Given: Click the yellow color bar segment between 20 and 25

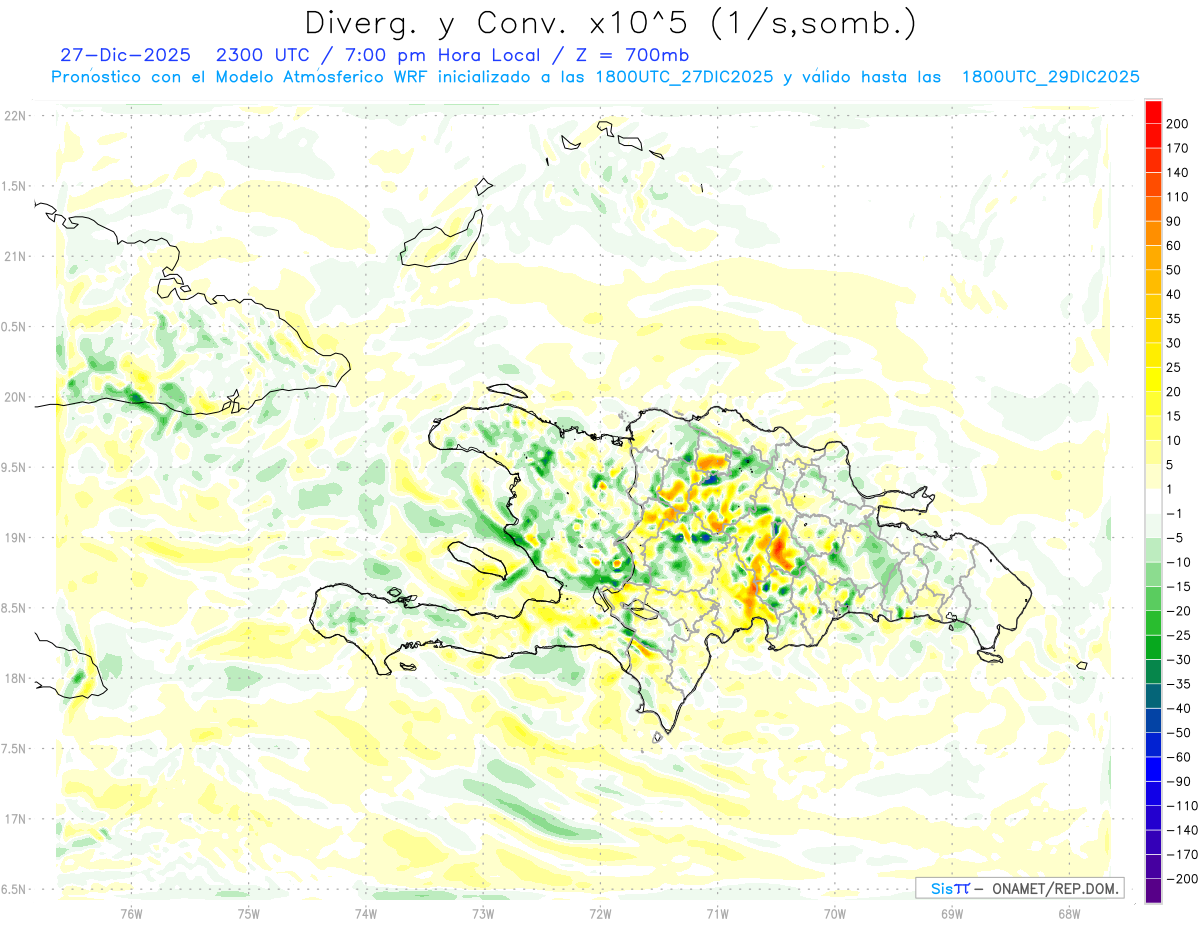Looking at the screenshot, I should point(1154,379).
